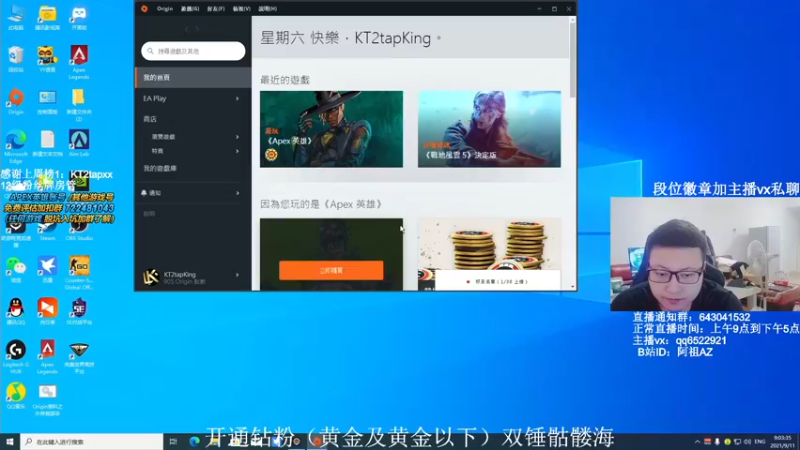Click the Origin logo in the title bar
The image size is (800, 450).
[144, 9]
